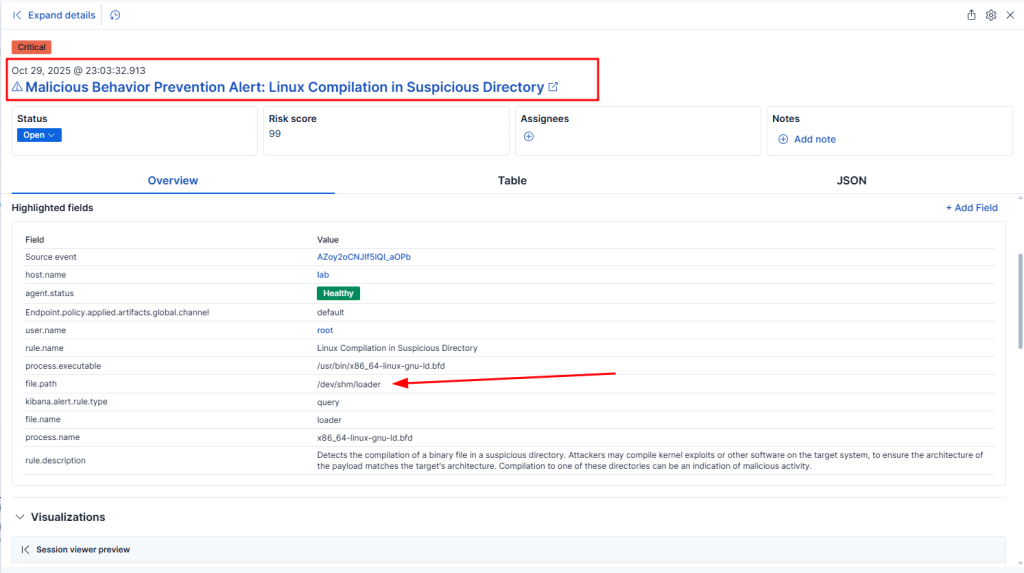Click the plus icon under Assignees
Image resolution: width=1024 pixels, height=573 pixels.
(x=529, y=137)
